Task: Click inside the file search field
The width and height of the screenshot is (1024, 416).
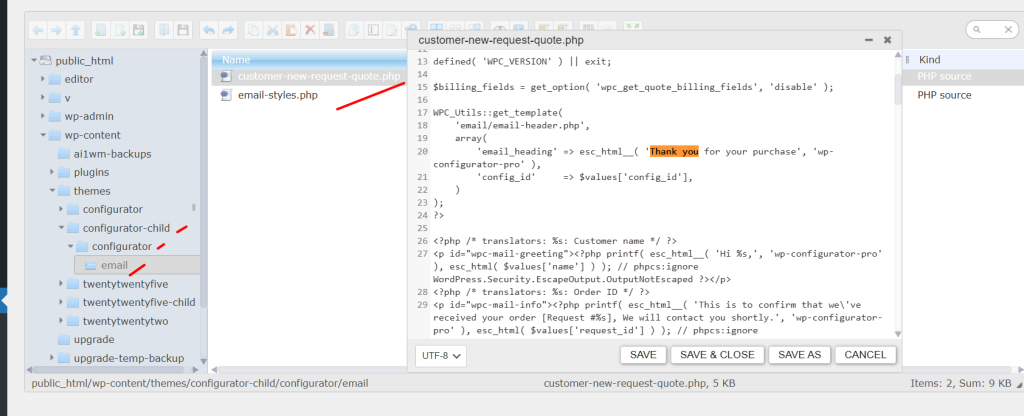Action: click(x=991, y=29)
